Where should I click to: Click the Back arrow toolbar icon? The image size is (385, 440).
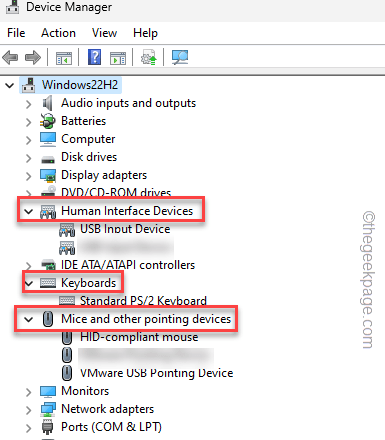(x=10, y=57)
